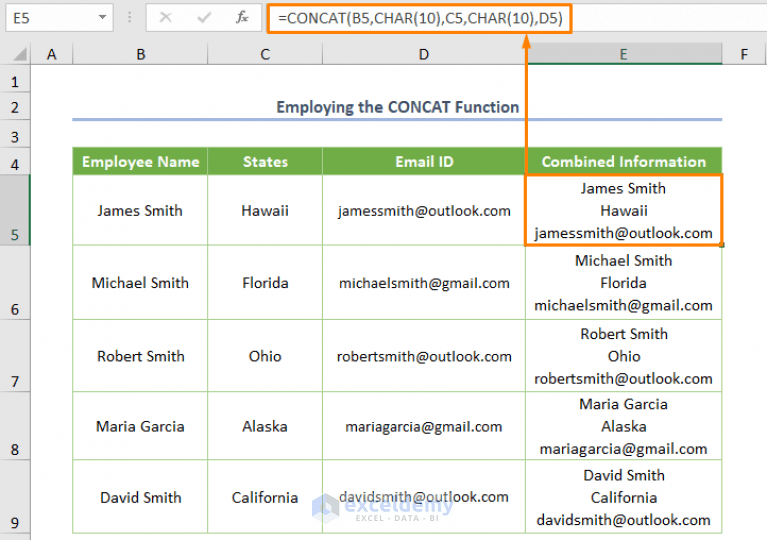Select column B header

pos(140,54)
